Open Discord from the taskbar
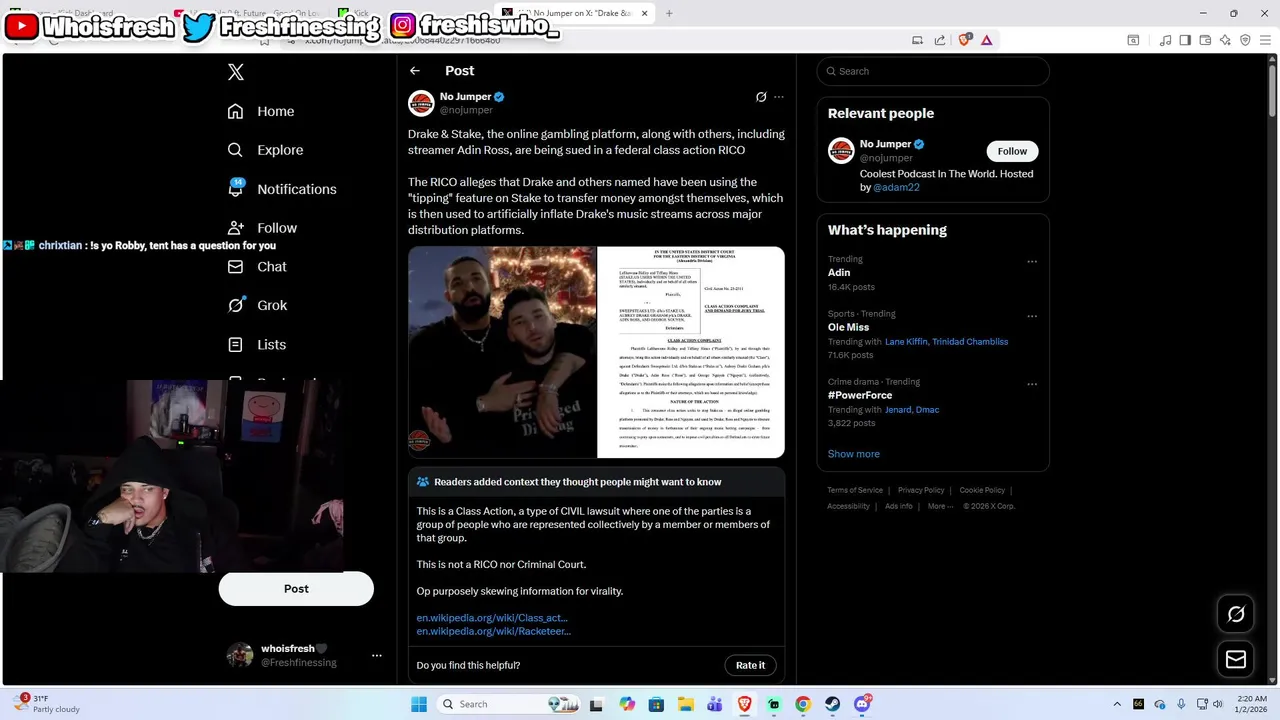 tap(862, 704)
